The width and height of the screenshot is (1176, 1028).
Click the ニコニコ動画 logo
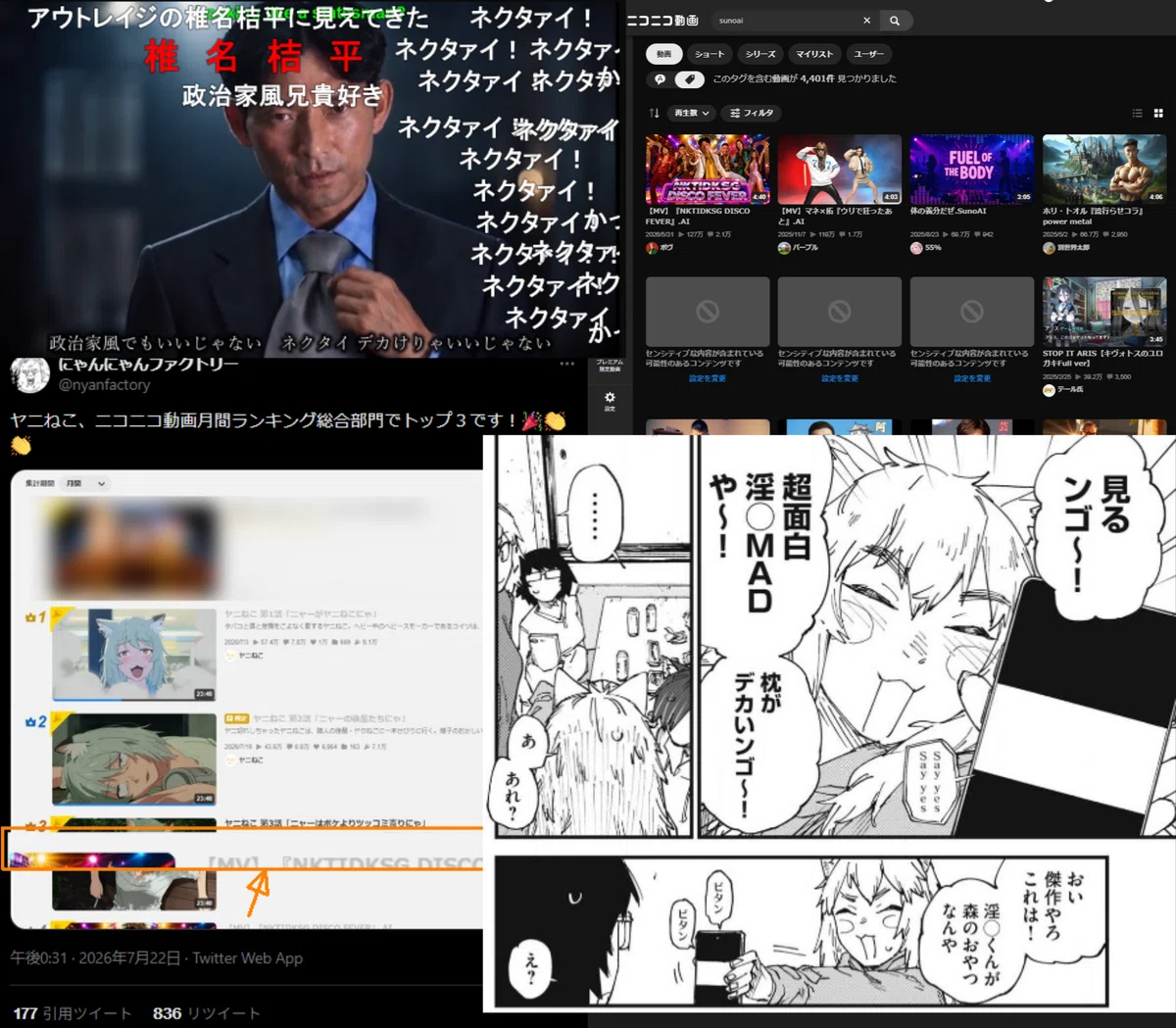point(662,20)
